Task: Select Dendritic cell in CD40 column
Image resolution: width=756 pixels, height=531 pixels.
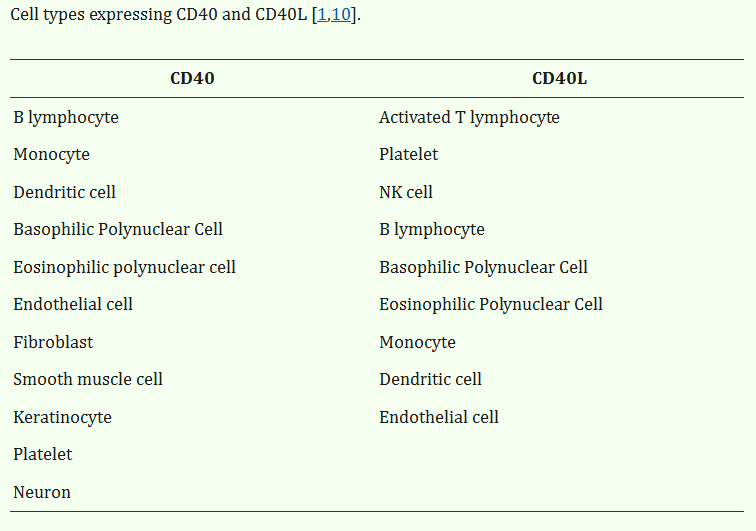Action: pos(64,192)
